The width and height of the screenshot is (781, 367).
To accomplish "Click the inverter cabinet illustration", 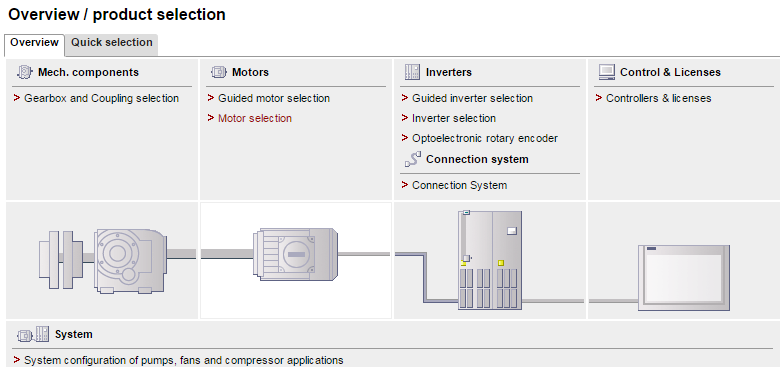I will click(490, 260).
